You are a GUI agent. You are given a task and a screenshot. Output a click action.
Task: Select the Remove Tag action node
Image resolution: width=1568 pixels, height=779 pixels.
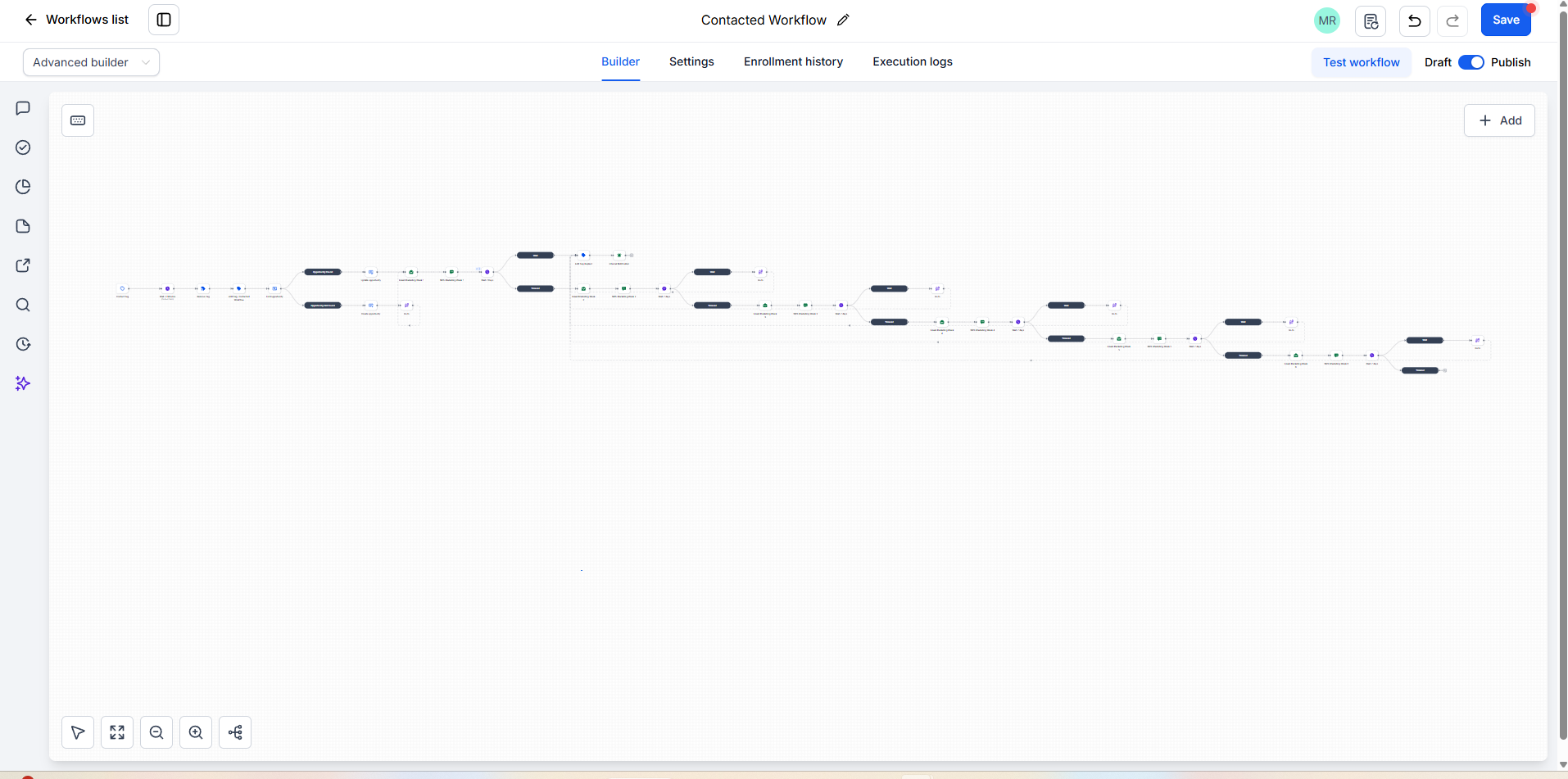(203, 288)
